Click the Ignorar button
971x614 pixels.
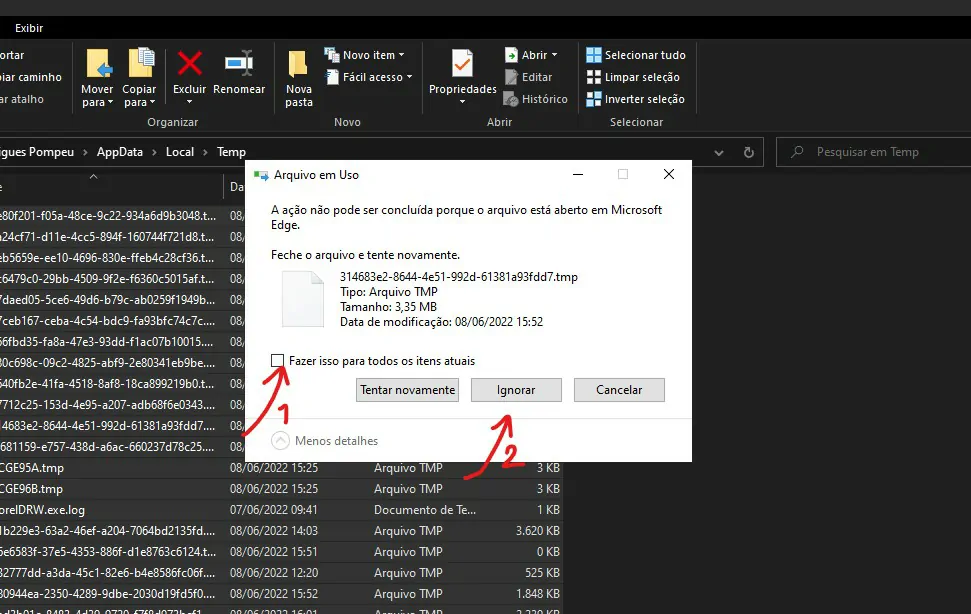pos(516,390)
